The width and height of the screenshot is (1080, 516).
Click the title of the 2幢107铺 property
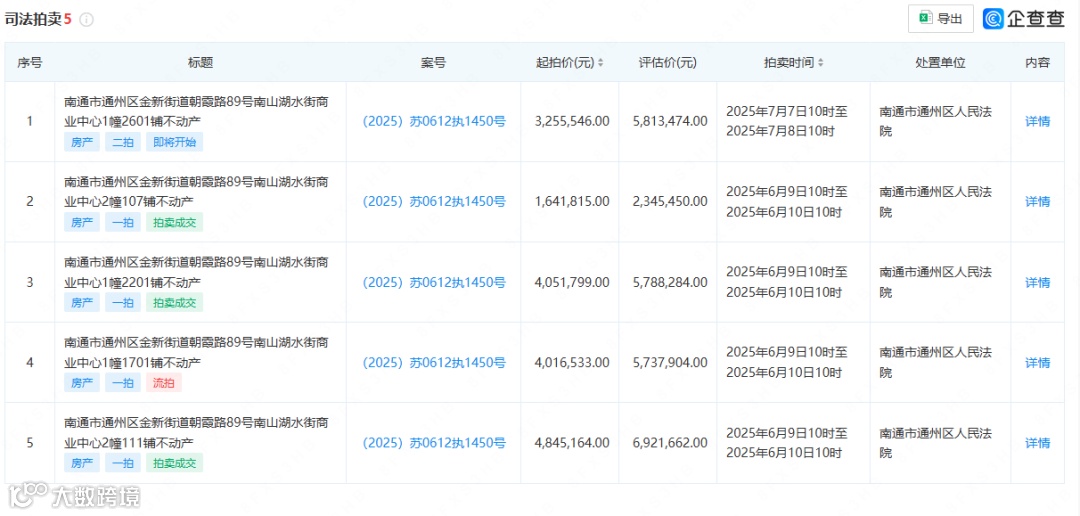pyautogui.click(x=196, y=192)
